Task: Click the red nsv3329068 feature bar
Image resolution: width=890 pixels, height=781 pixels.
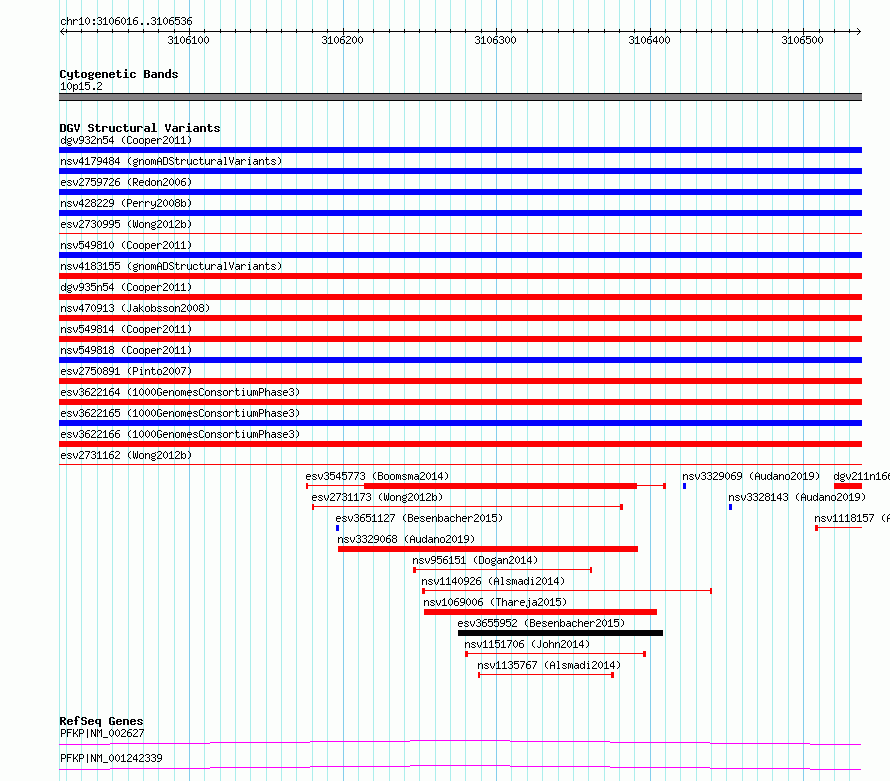Action: [x=488, y=549]
